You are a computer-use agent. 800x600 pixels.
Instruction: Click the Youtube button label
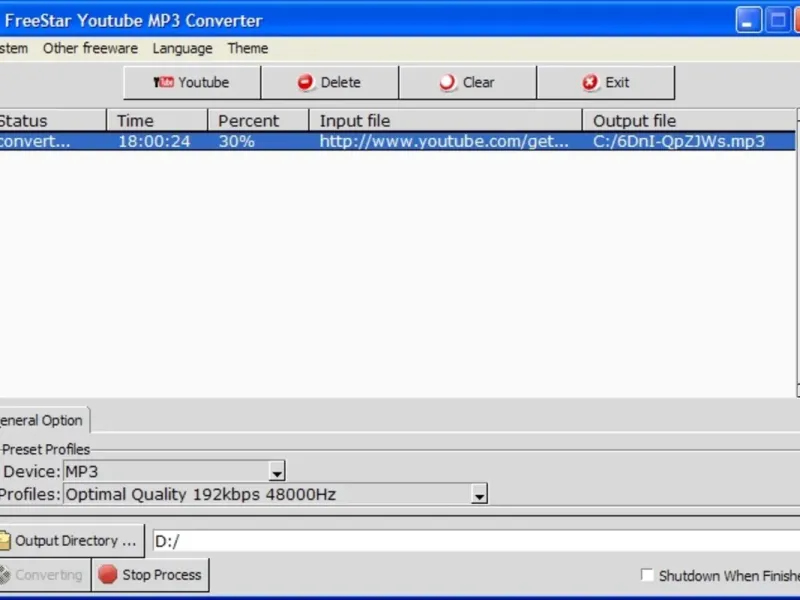click(x=204, y=82)
